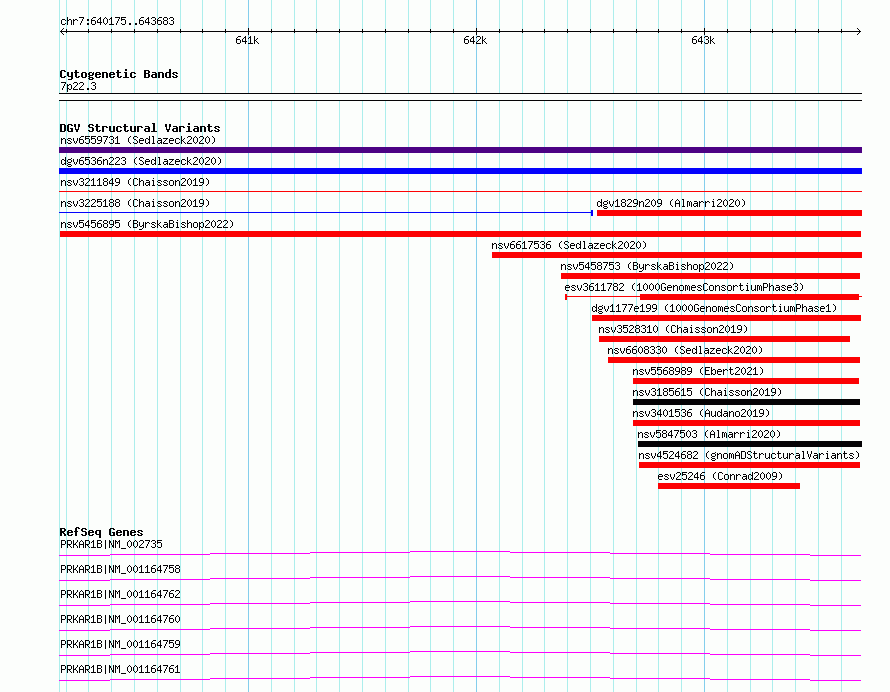Open dgv1177e199 (1000GenomesConsortiumPhase1) label
Screen dimensions: 890x692
(x=714, y=308)
